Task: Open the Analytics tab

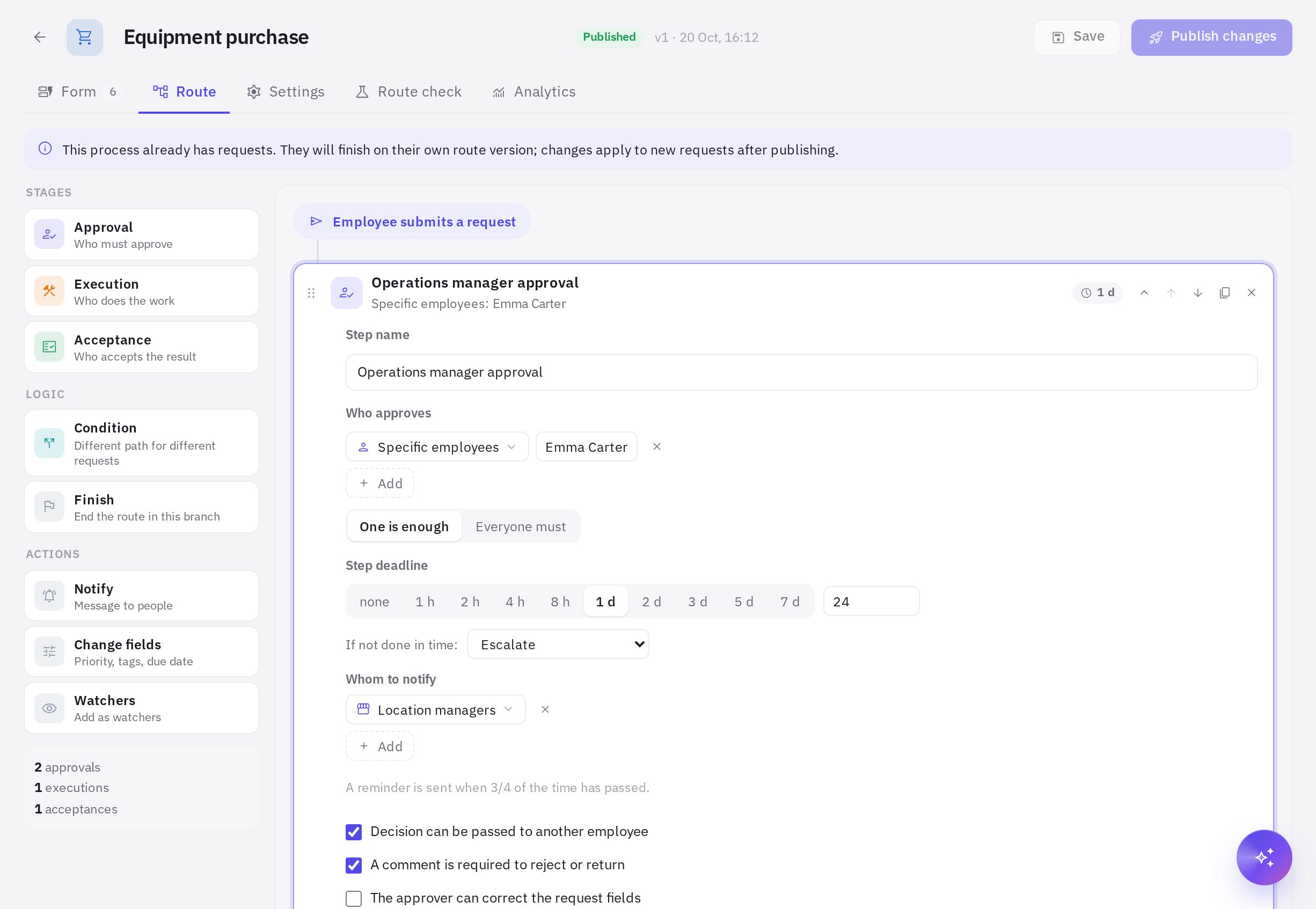Action: [x=534, y=92]
